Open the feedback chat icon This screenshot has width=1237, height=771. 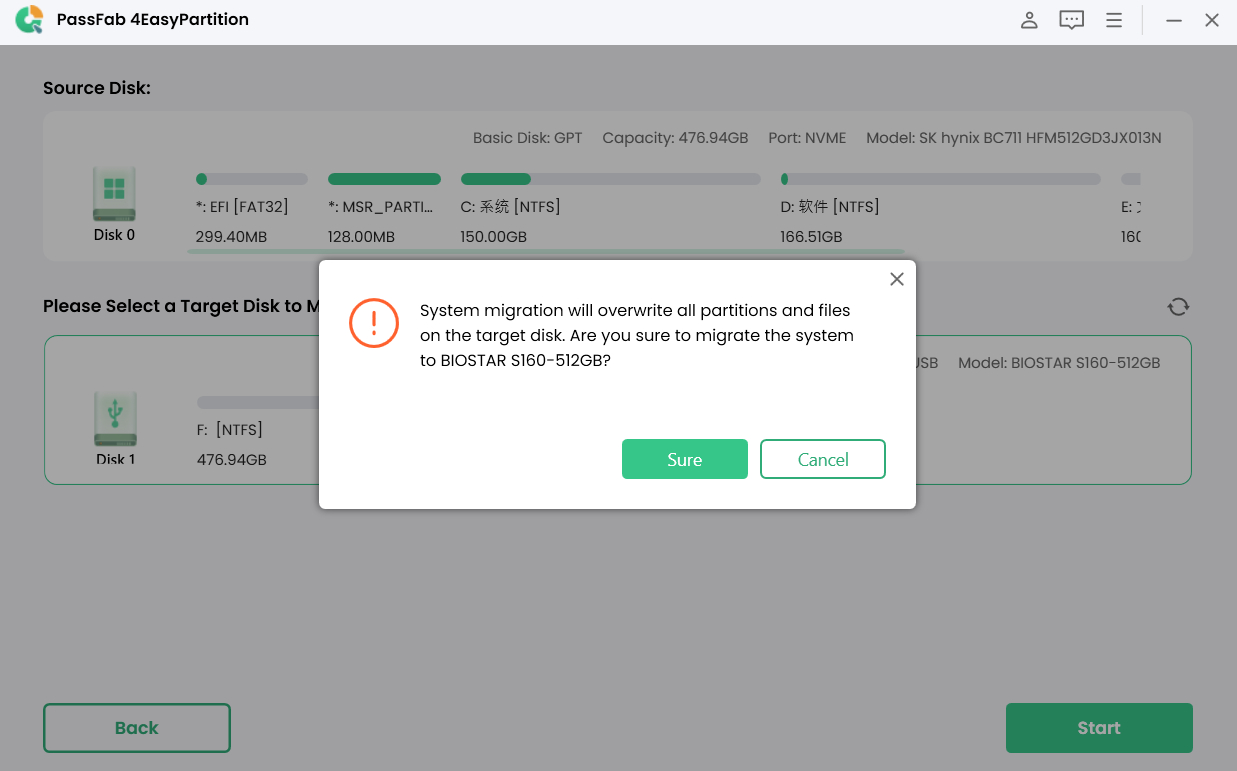click(1071, 19)
